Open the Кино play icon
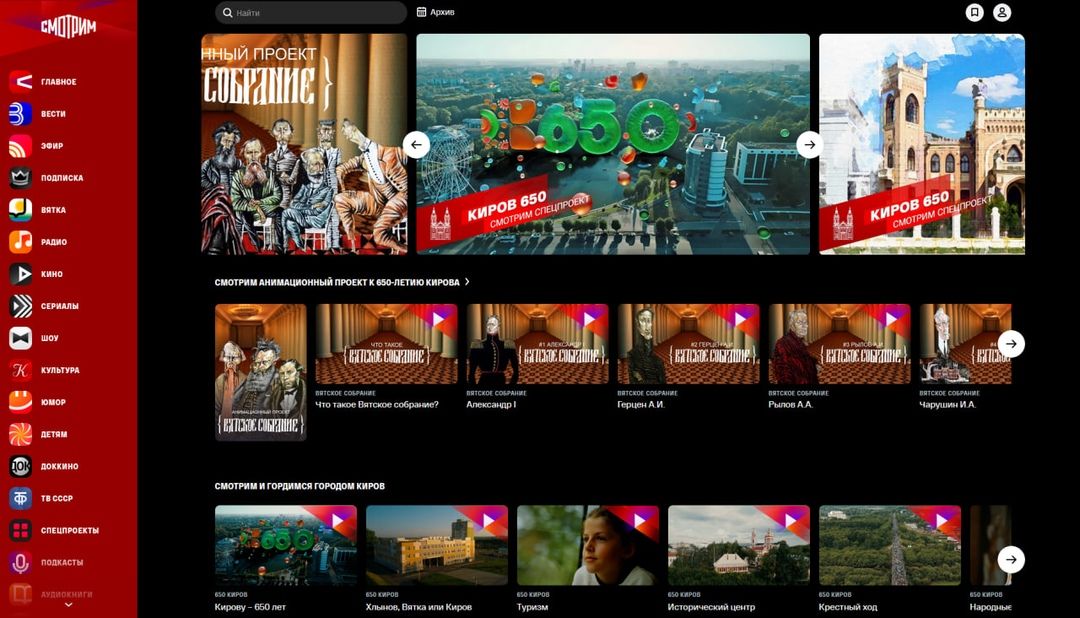Image resolution: width=1080 pixels, height=618 pixels. [21, 274]
